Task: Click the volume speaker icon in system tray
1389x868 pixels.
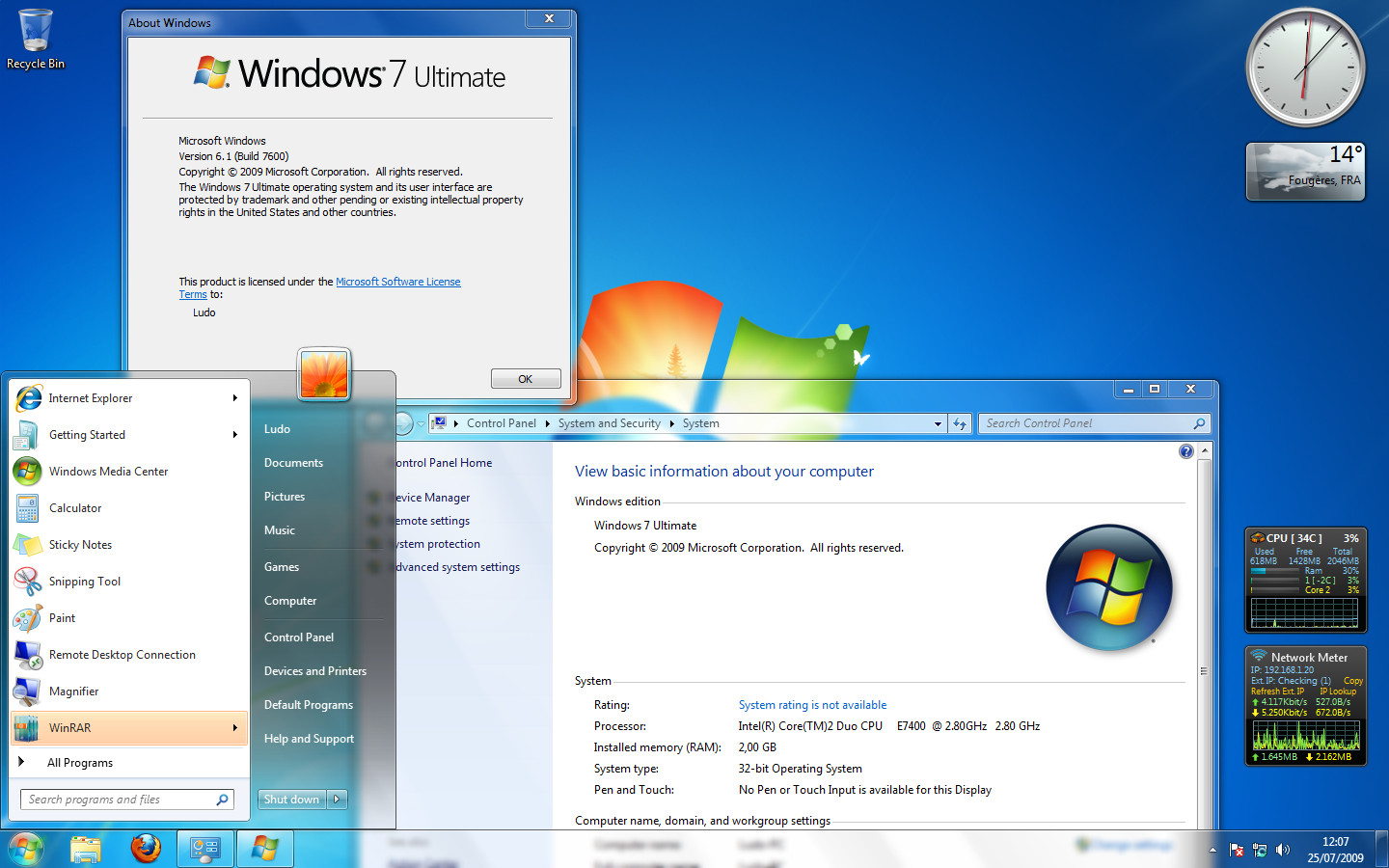Action: point(1282,850)
